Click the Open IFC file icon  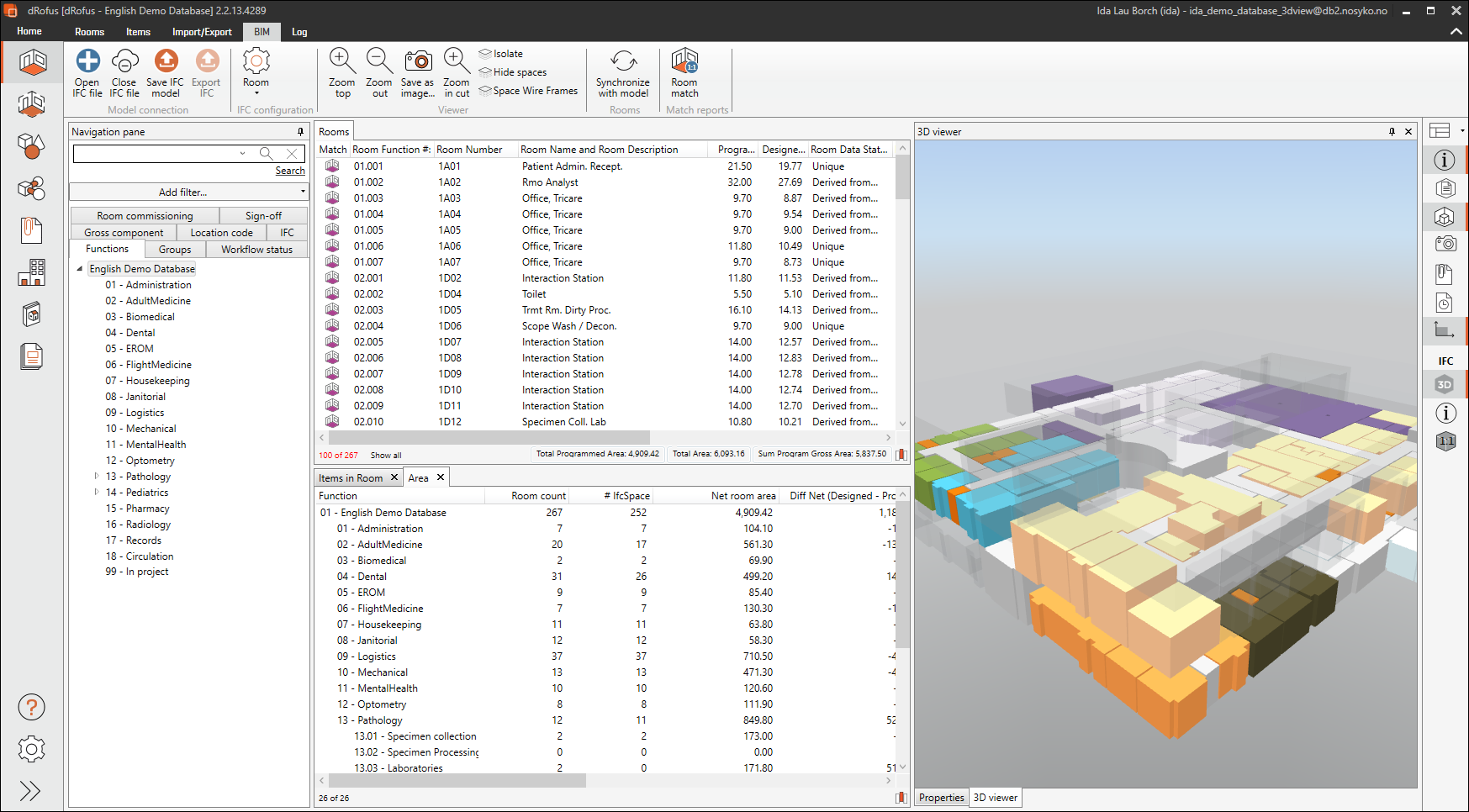pyautogui.click(x=87, y=61)
